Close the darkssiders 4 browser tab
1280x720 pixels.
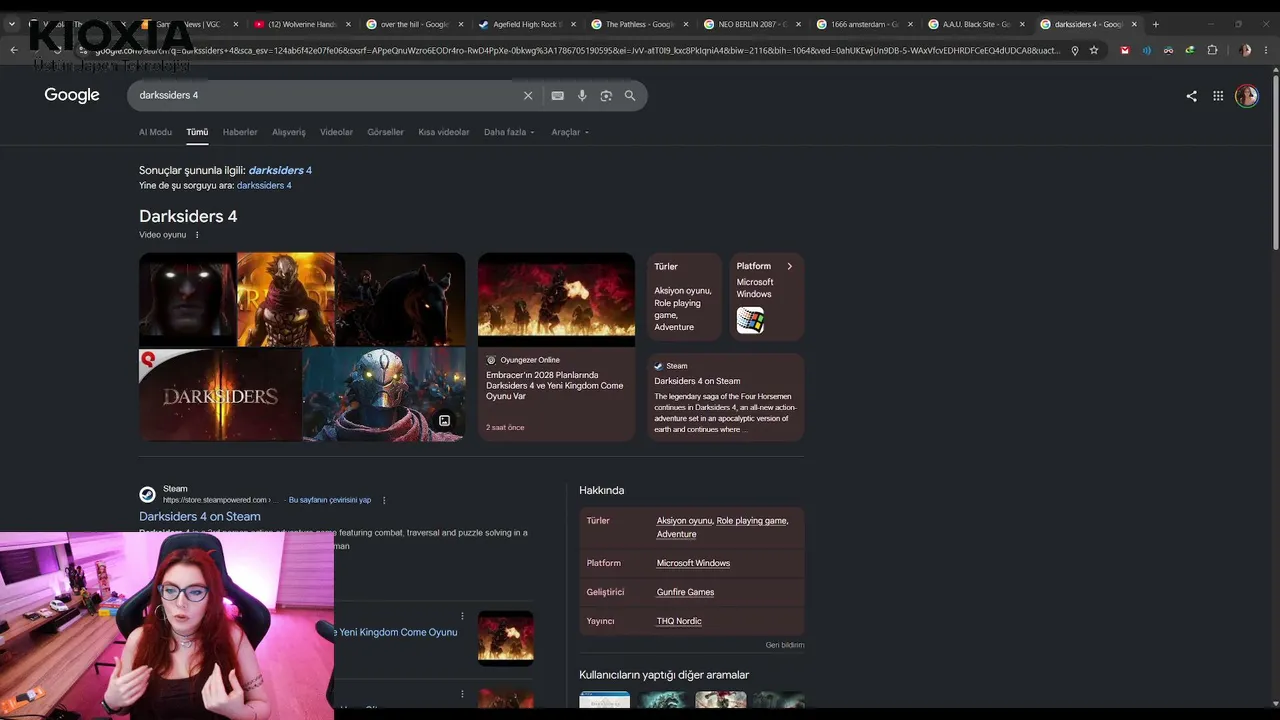(x=1134, y=24)
